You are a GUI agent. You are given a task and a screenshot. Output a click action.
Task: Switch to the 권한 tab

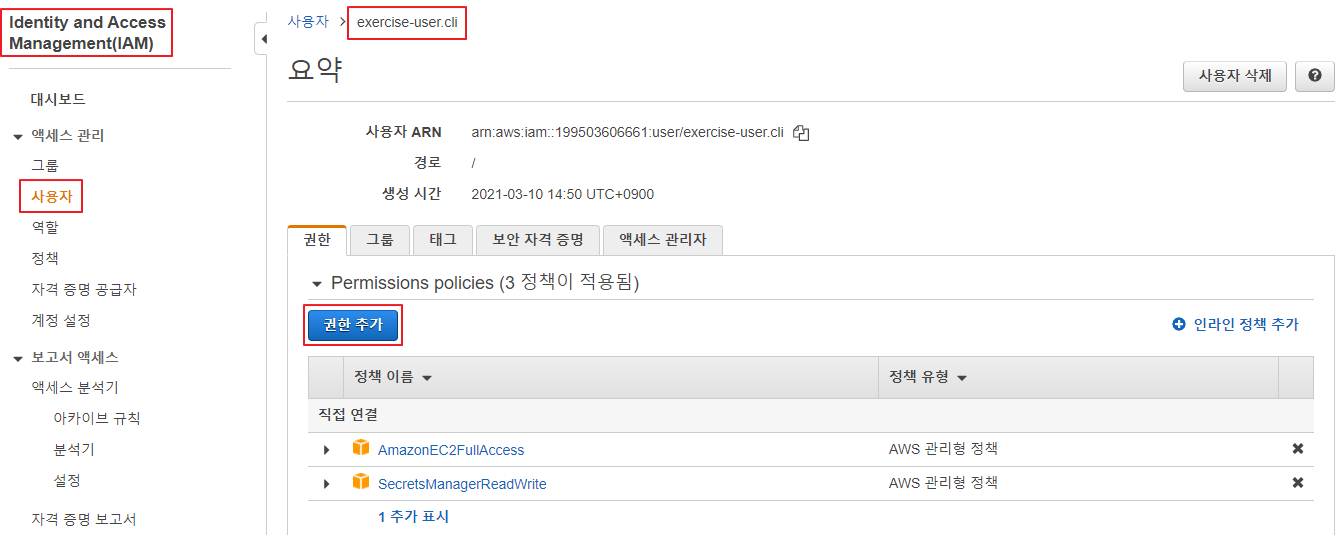317,240
